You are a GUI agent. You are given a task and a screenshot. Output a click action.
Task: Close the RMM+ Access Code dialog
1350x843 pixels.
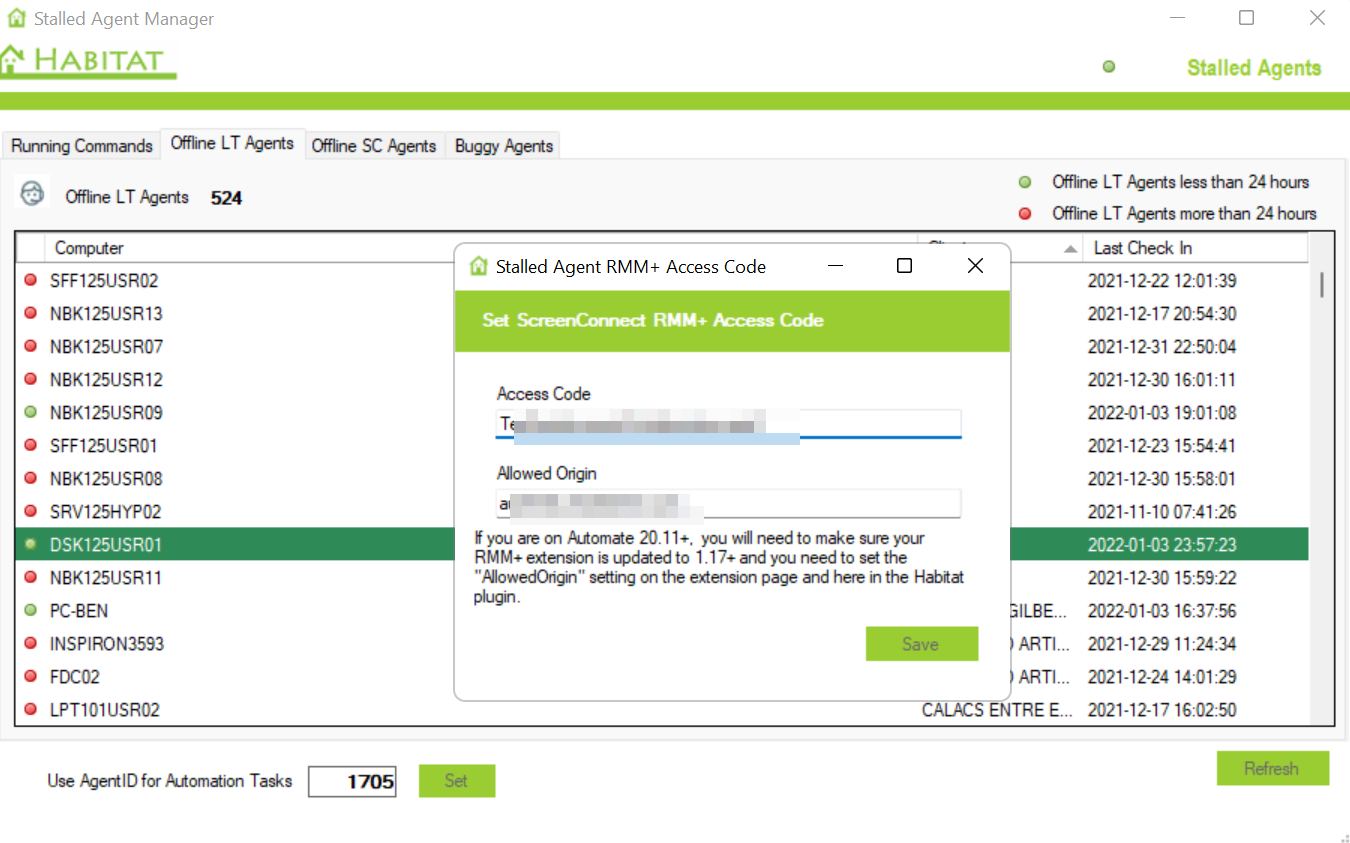pyautogui.click(x=975, y=266)
